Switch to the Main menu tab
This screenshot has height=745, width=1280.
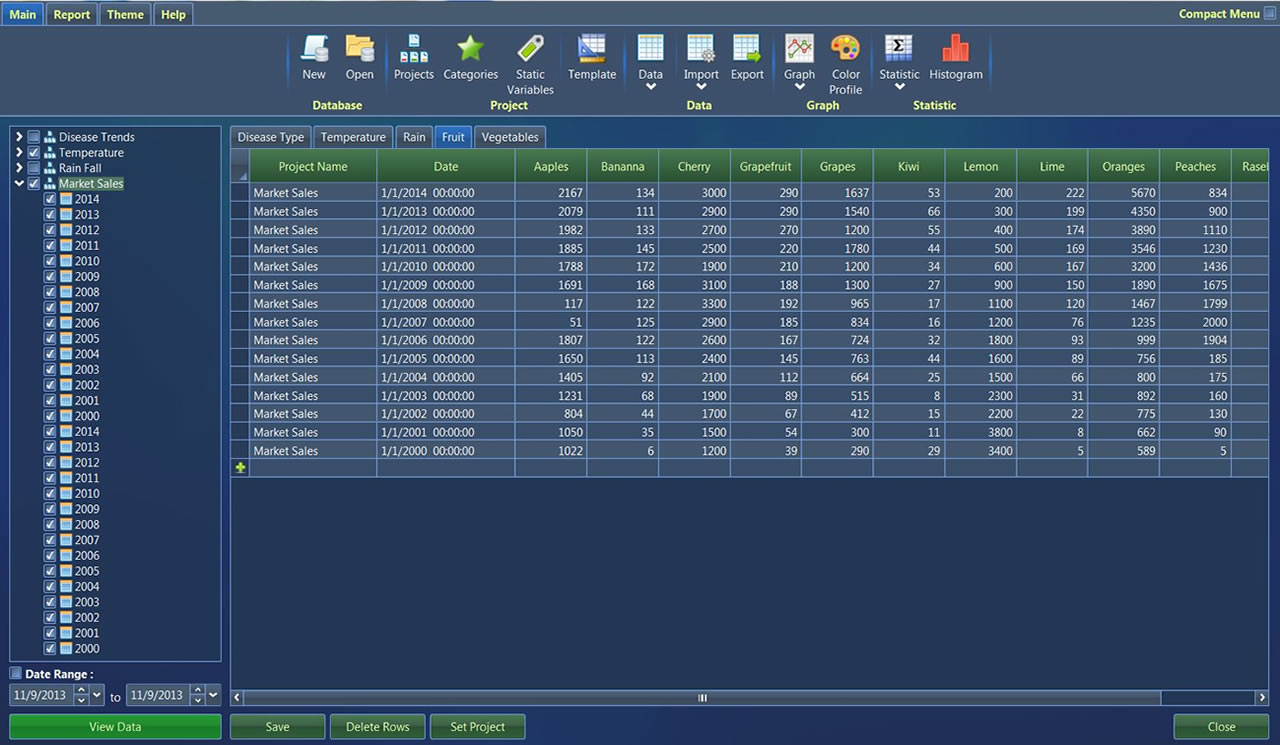[x=22, y=15]
